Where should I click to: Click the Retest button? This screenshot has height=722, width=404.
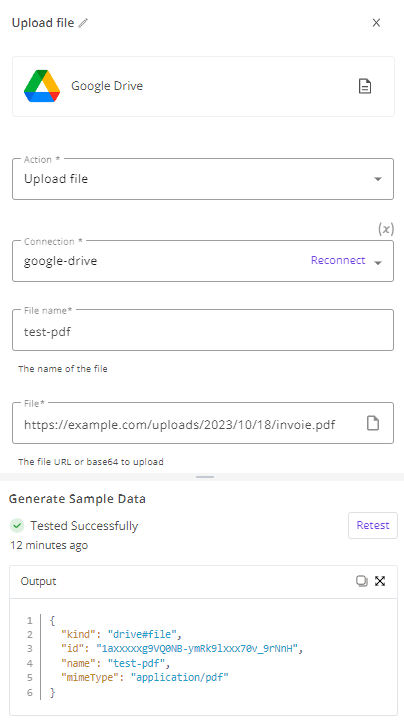[373, 525]
